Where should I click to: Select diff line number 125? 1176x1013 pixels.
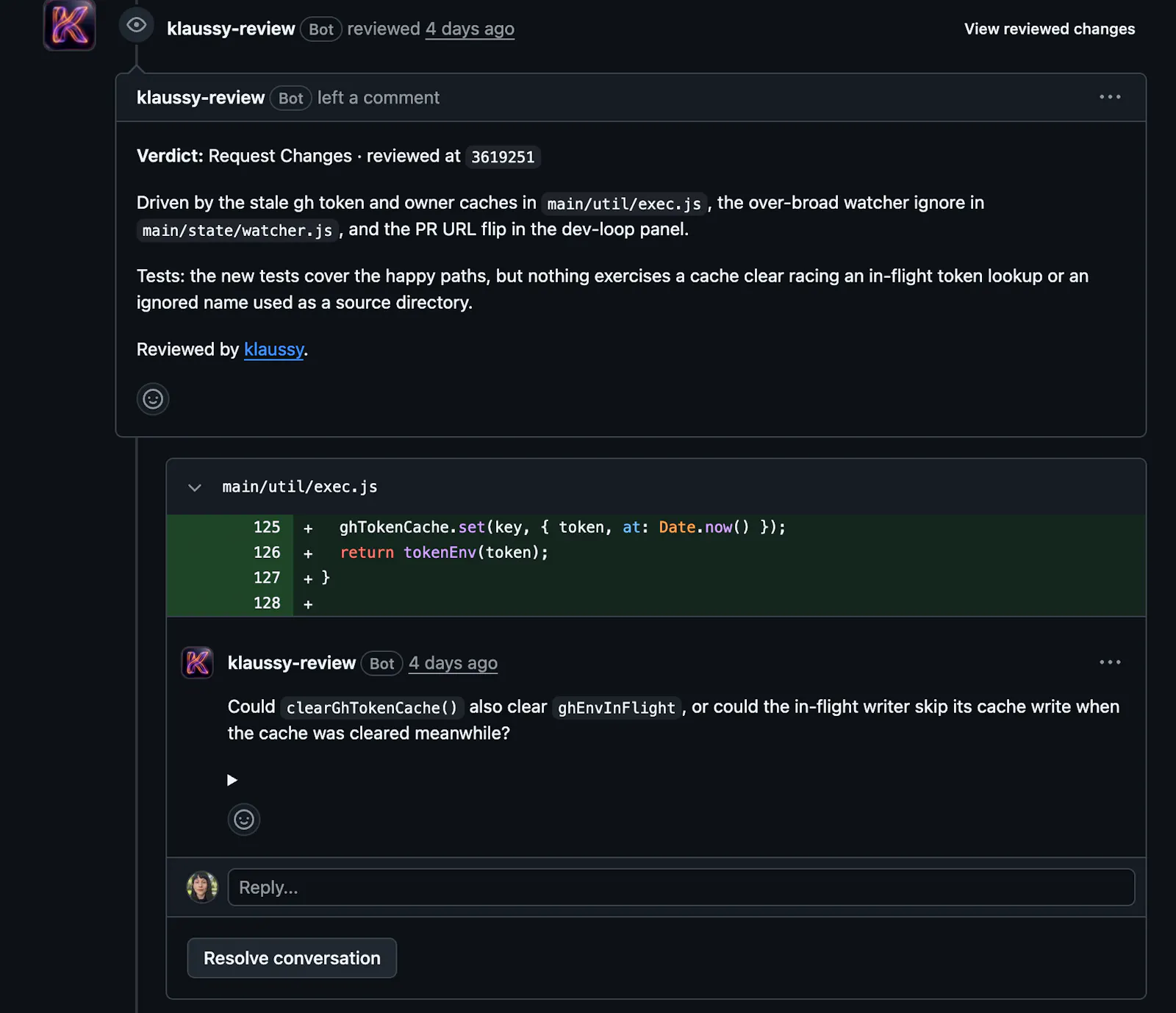[x=266, y=527]
